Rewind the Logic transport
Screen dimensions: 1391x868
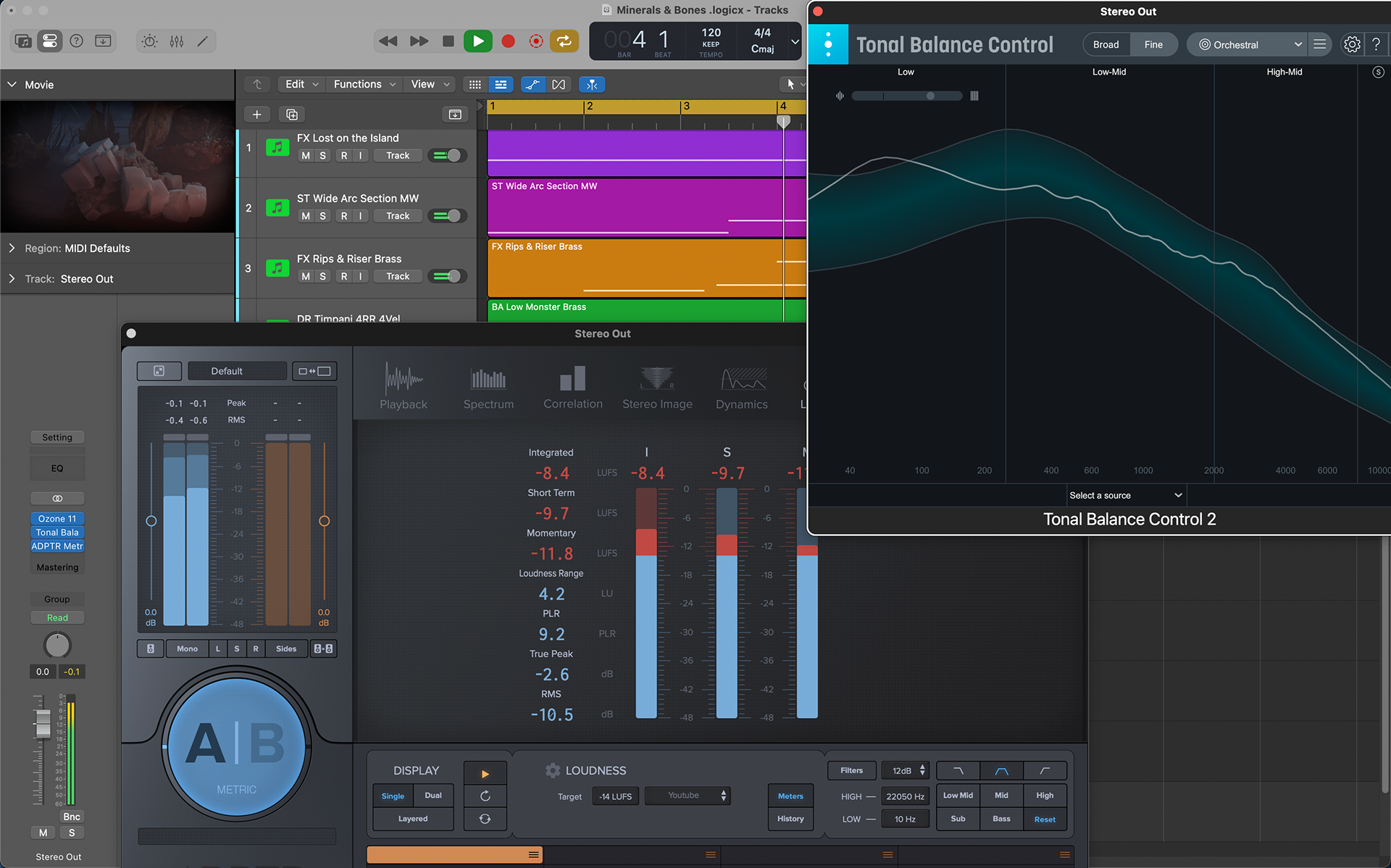click(x=388, y=41)
